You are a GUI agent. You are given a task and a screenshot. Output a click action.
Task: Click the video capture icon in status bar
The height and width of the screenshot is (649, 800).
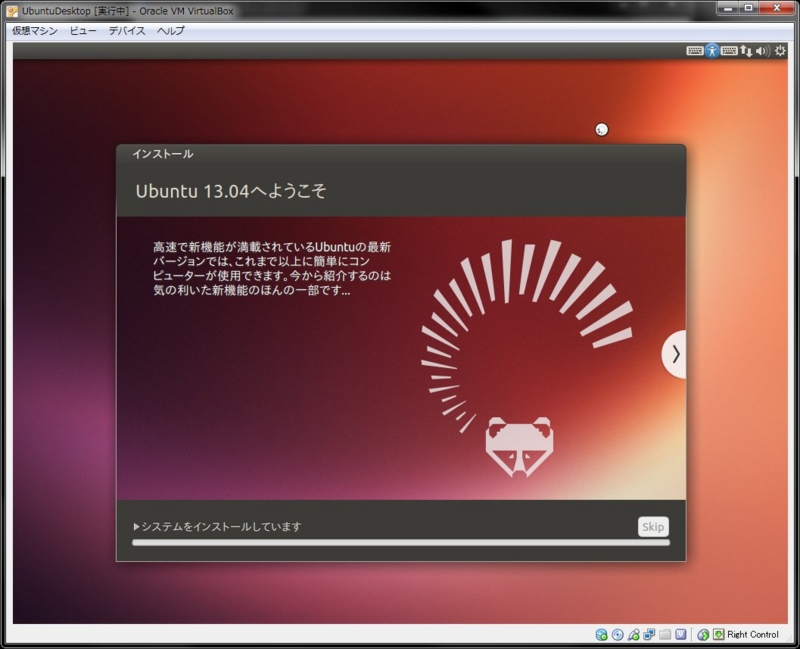pos(681,635)
